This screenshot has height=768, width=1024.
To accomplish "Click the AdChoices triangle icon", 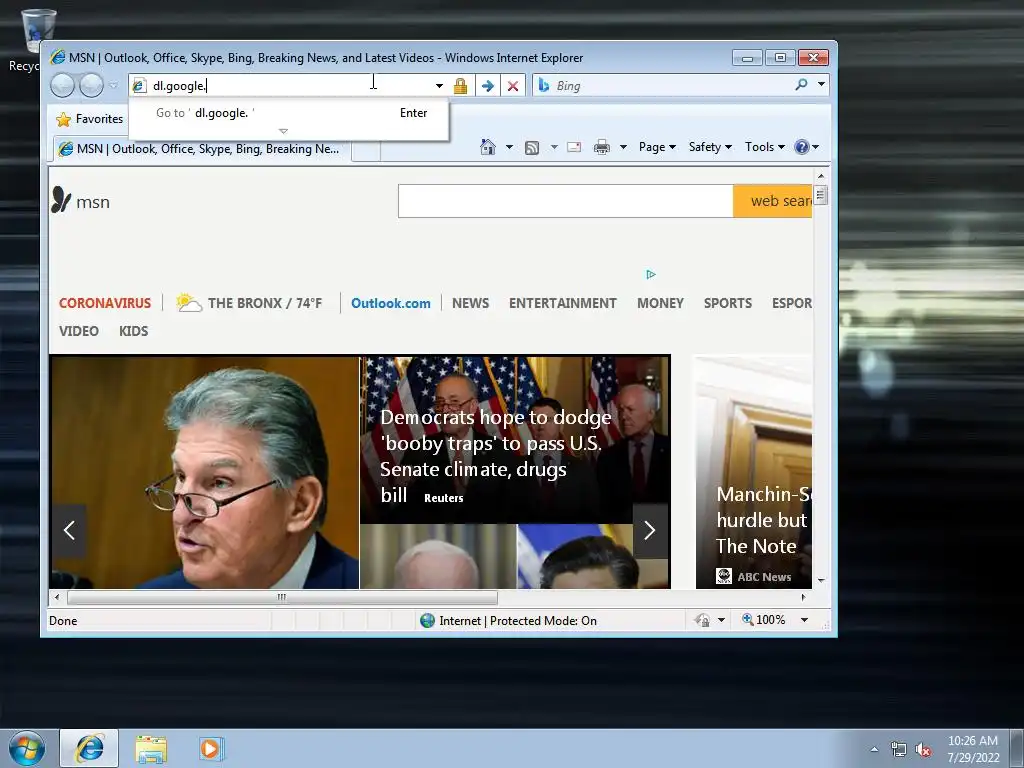I will [x=650, y=274].
